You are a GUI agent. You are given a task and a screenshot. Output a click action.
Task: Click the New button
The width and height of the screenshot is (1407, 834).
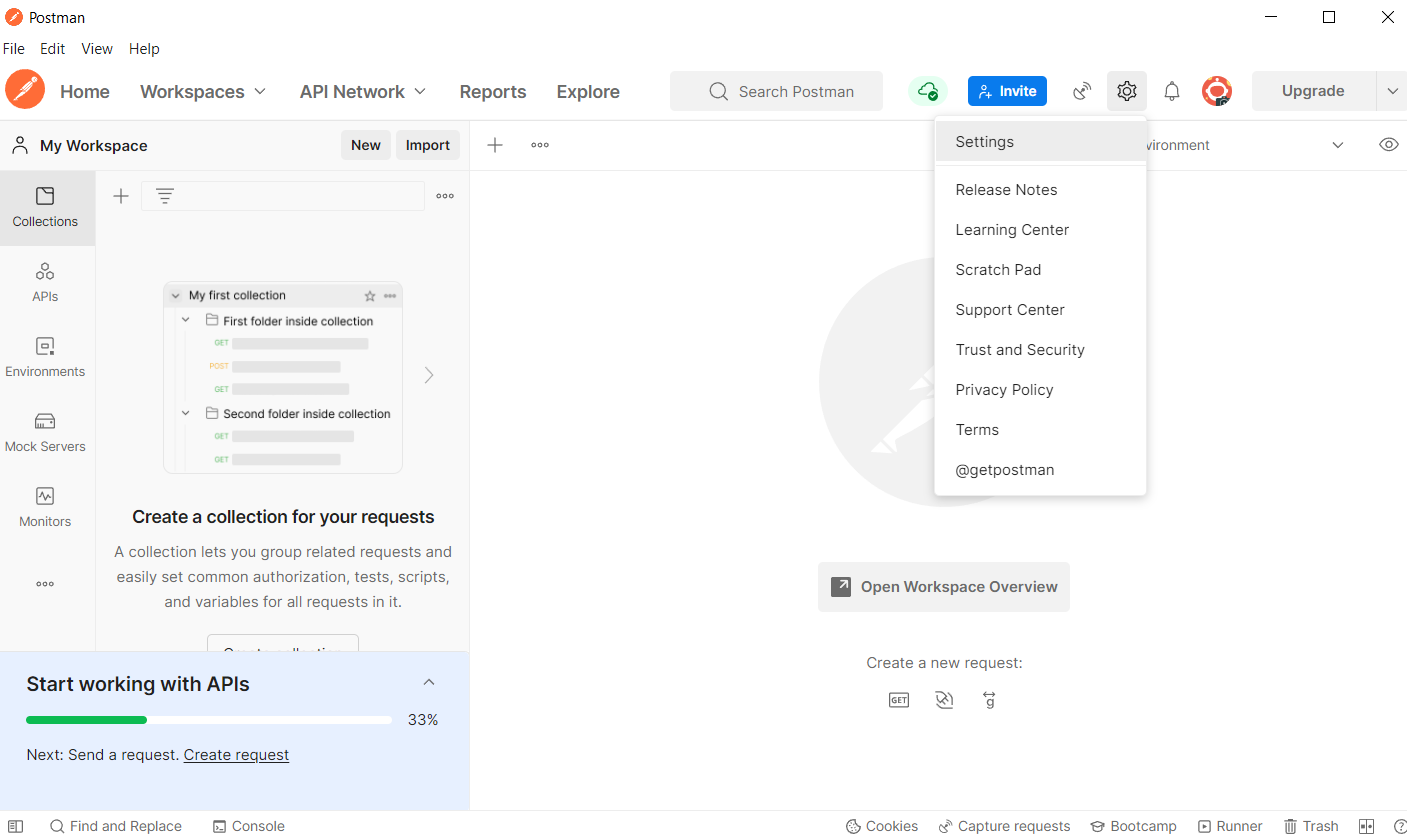click(x=365, y=145)
